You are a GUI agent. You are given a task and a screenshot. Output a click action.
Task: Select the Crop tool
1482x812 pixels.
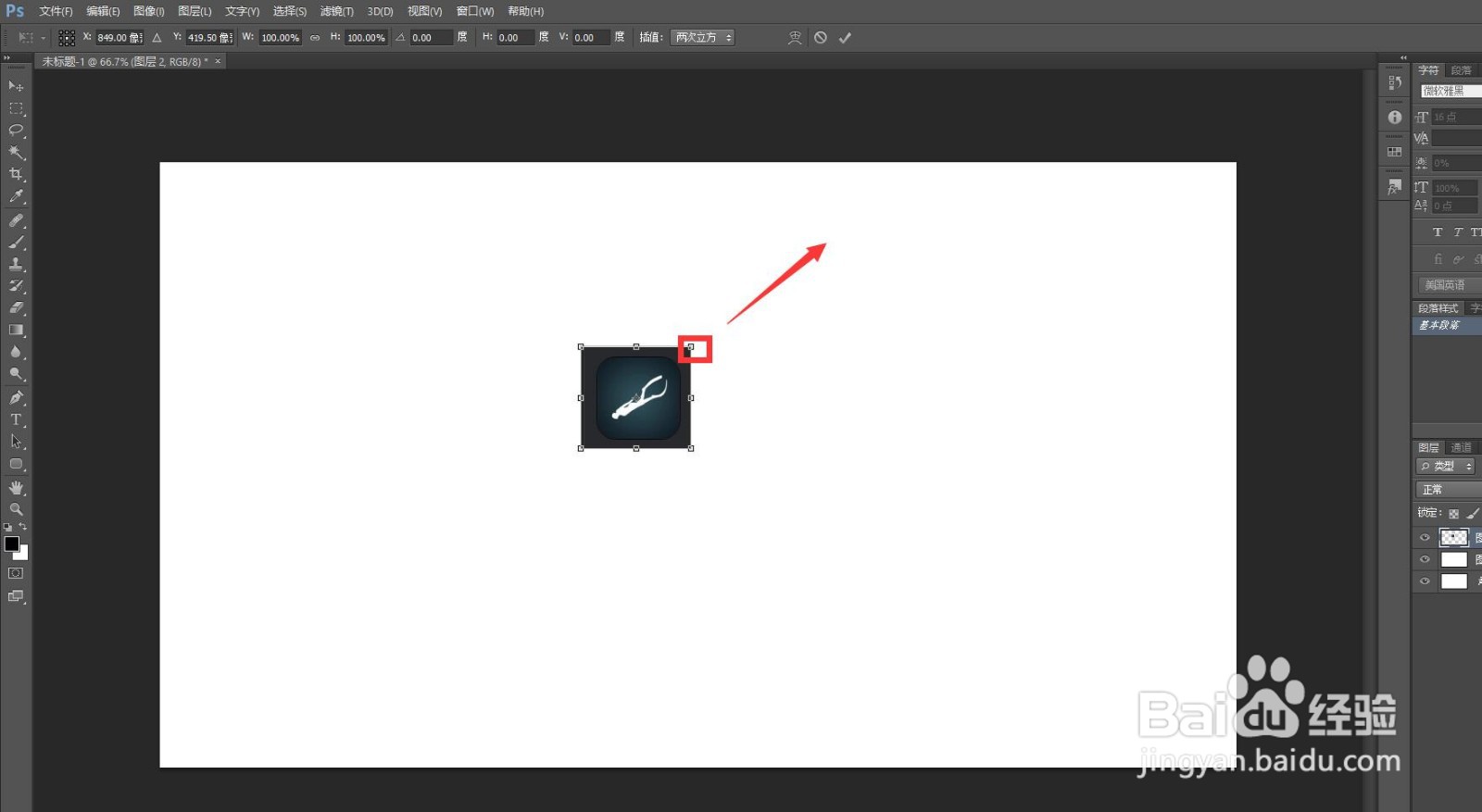tap(16, 174)
